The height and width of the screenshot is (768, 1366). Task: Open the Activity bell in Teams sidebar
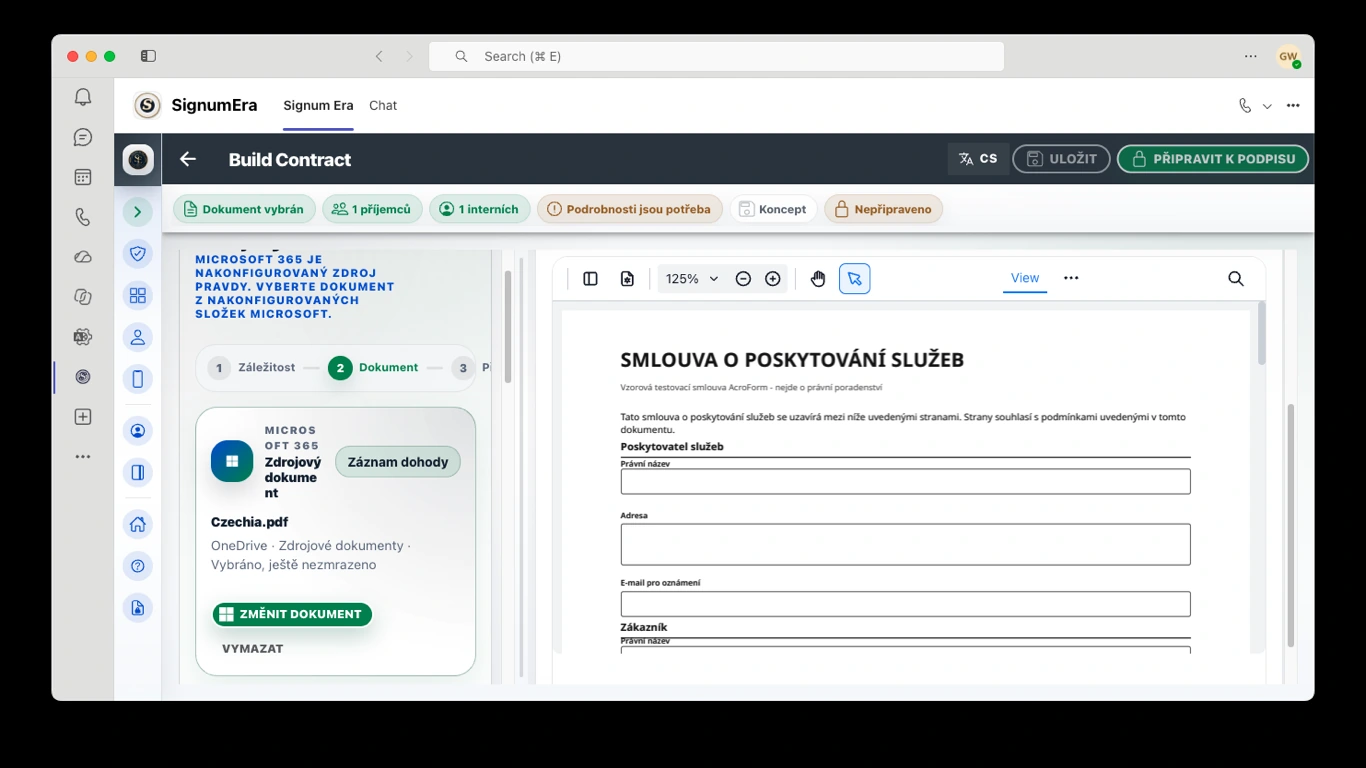click(x=83, y=97)
